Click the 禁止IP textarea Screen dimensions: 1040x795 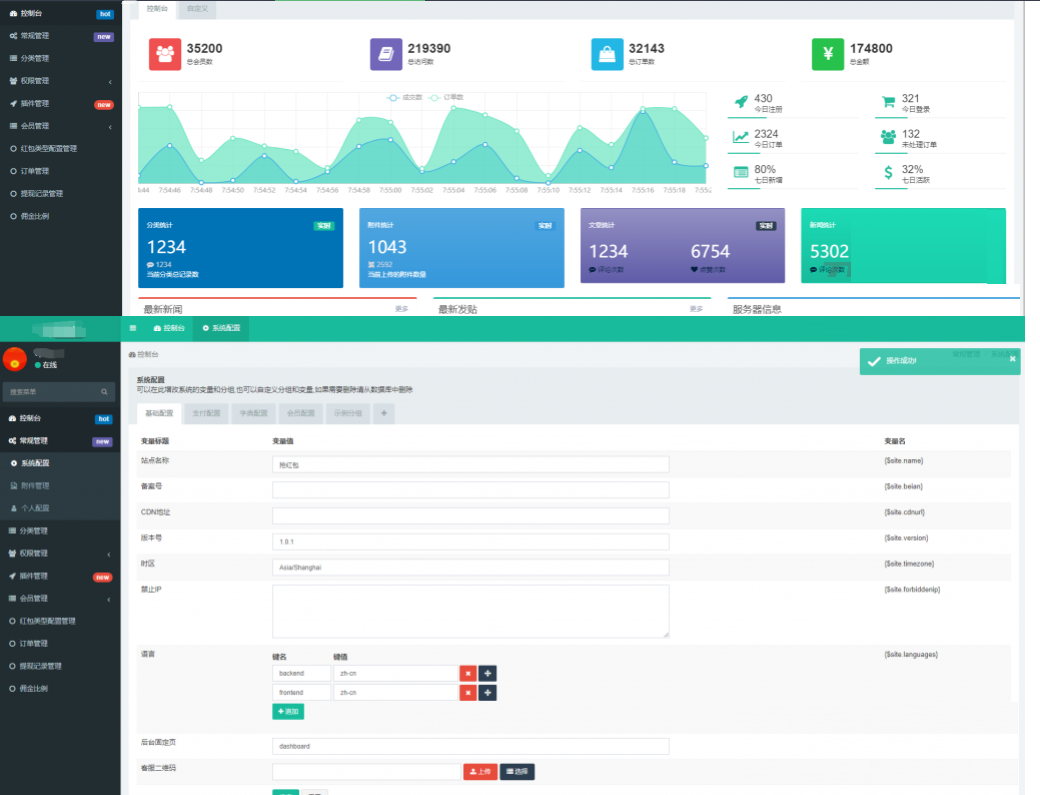pyautogui.click(x=470, y=611)
